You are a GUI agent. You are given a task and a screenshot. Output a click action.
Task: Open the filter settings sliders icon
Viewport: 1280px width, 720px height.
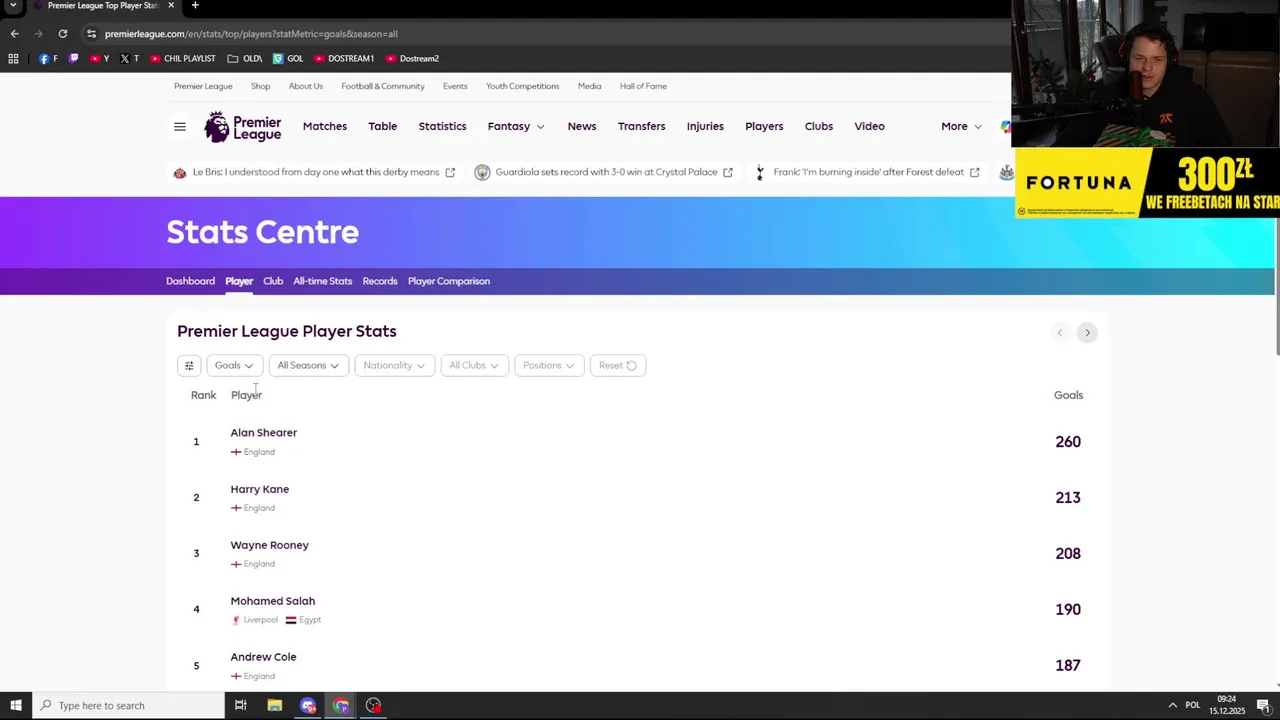click(x=189, y=366)
